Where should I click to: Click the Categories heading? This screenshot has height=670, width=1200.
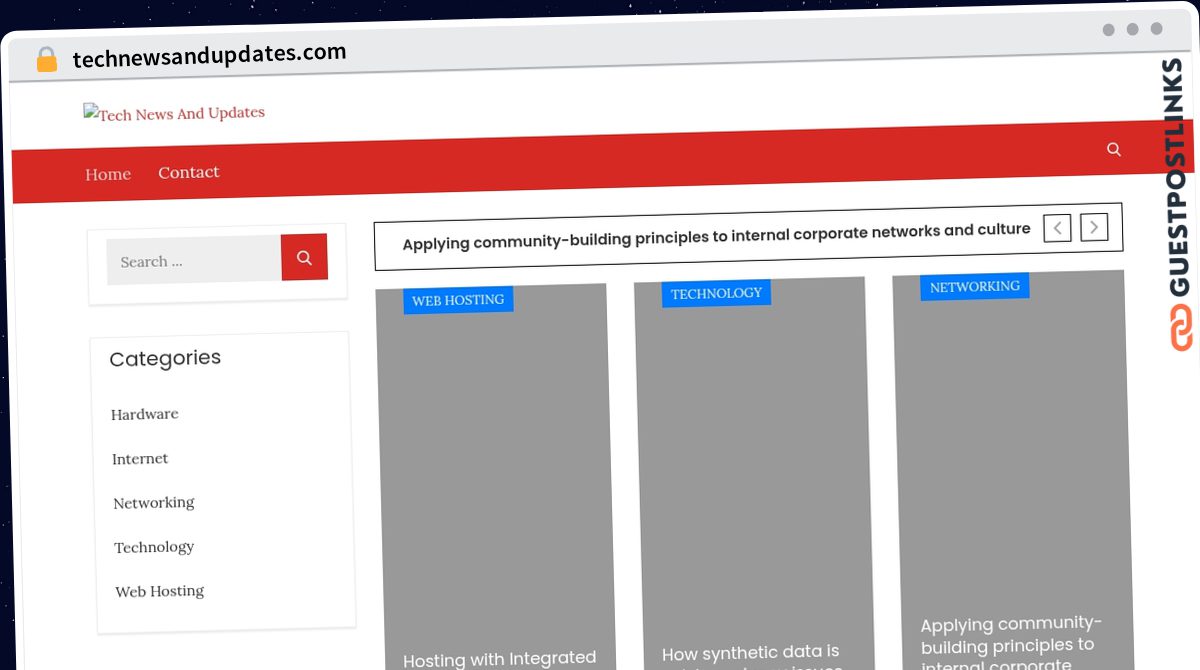(165, 359)
